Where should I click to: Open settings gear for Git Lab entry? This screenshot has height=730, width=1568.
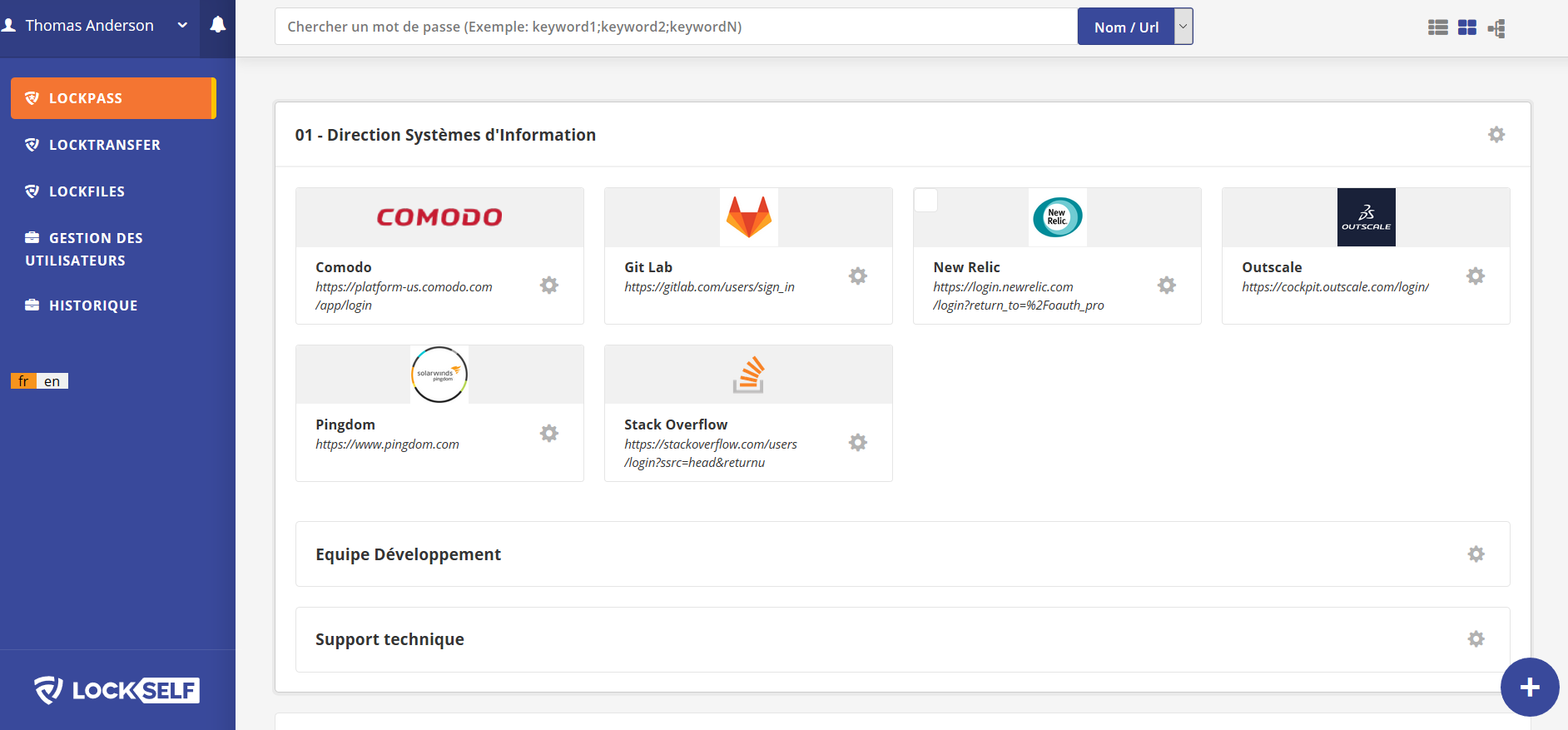click(x=857, y=276)
